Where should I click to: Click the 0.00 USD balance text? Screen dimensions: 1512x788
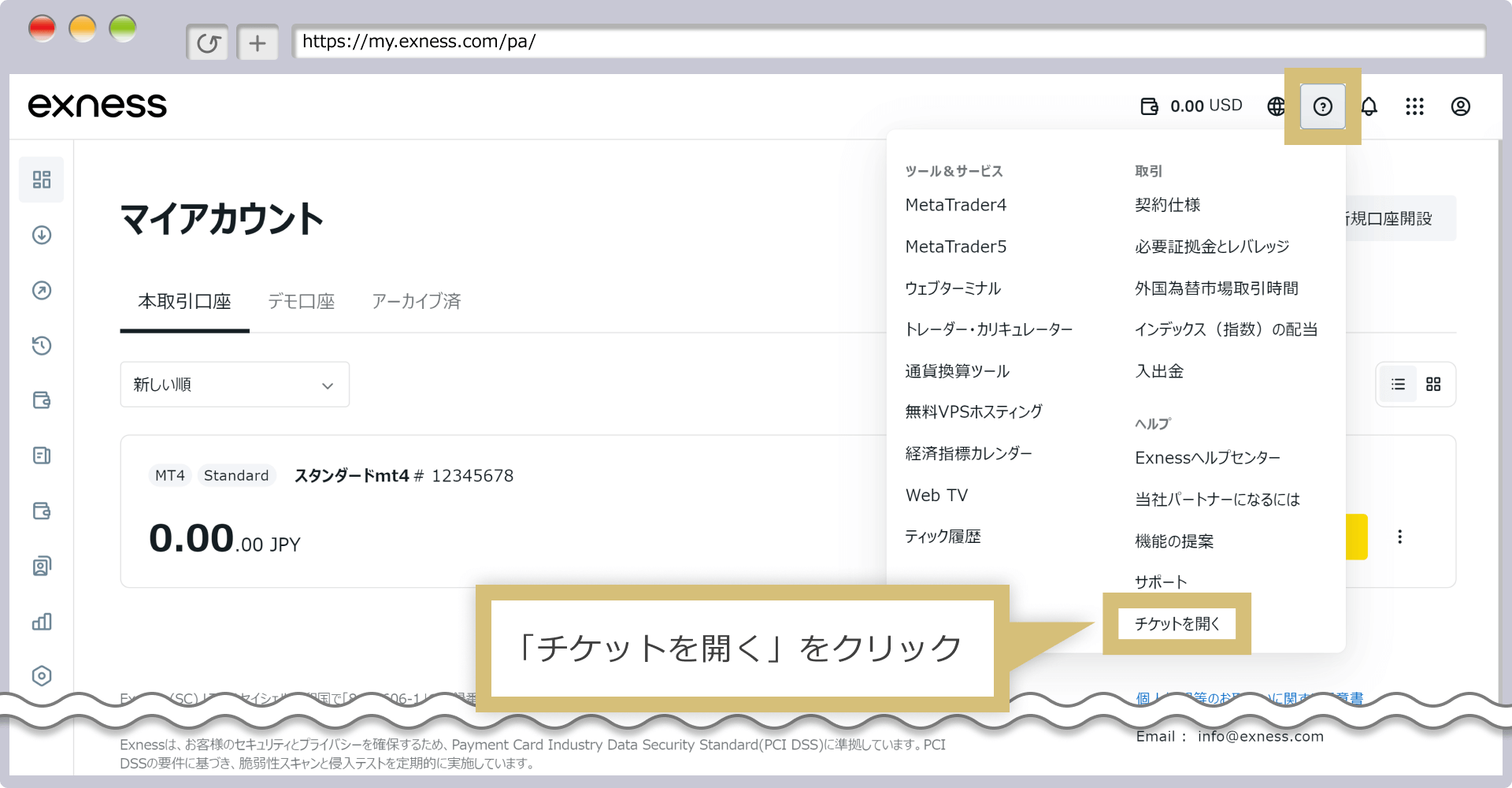point(1206,106)
